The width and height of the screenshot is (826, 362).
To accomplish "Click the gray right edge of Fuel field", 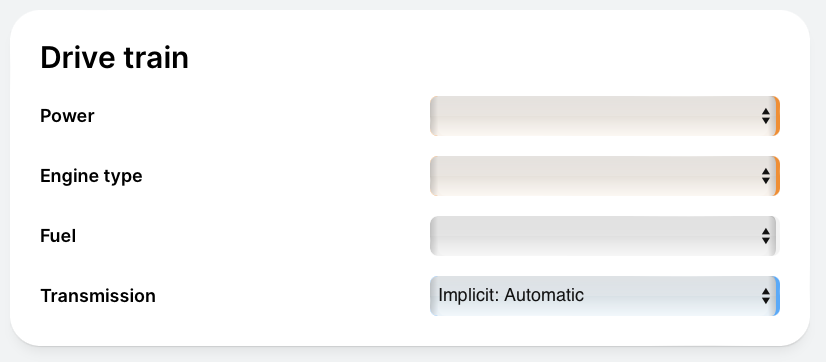I will (778, 236).
